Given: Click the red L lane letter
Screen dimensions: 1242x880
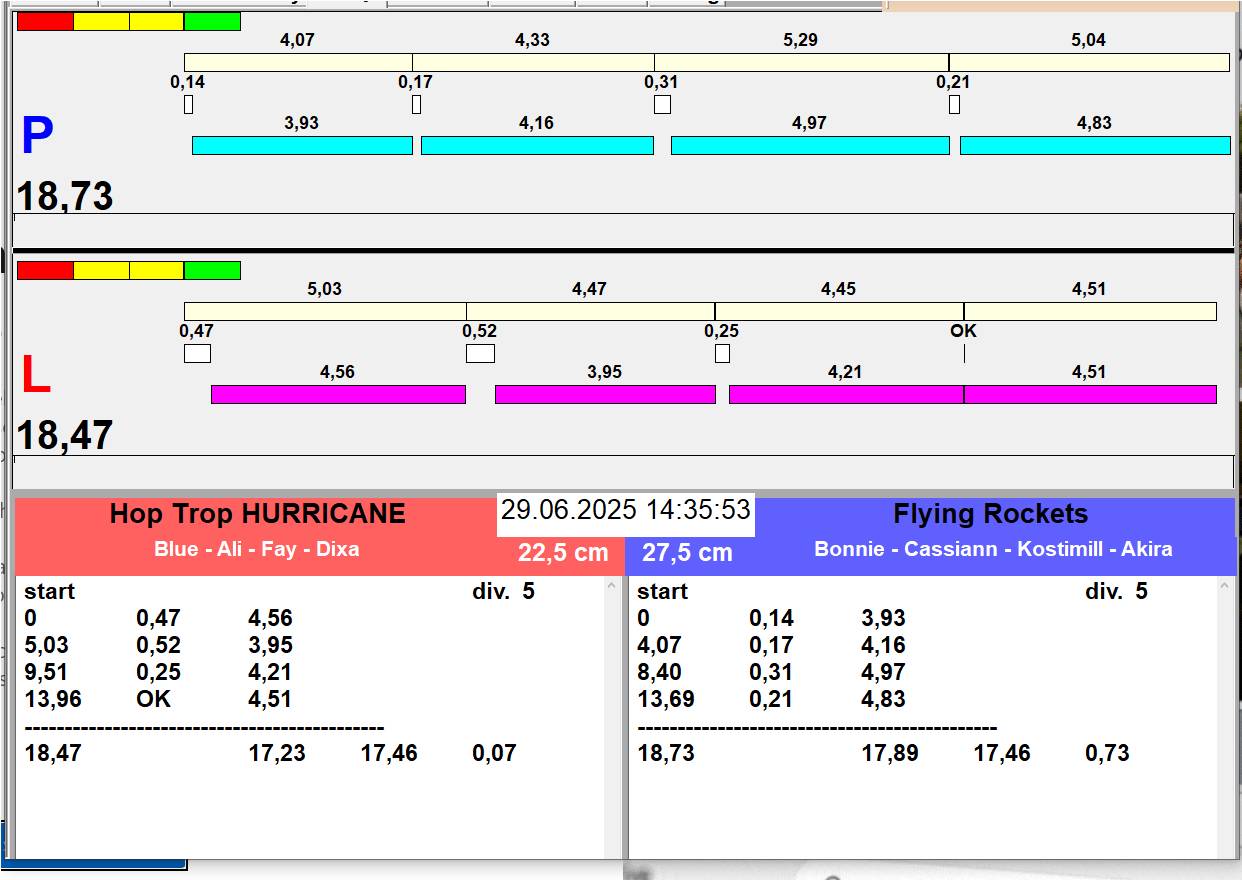Looking at the screenshot, I should pos(35,376).
